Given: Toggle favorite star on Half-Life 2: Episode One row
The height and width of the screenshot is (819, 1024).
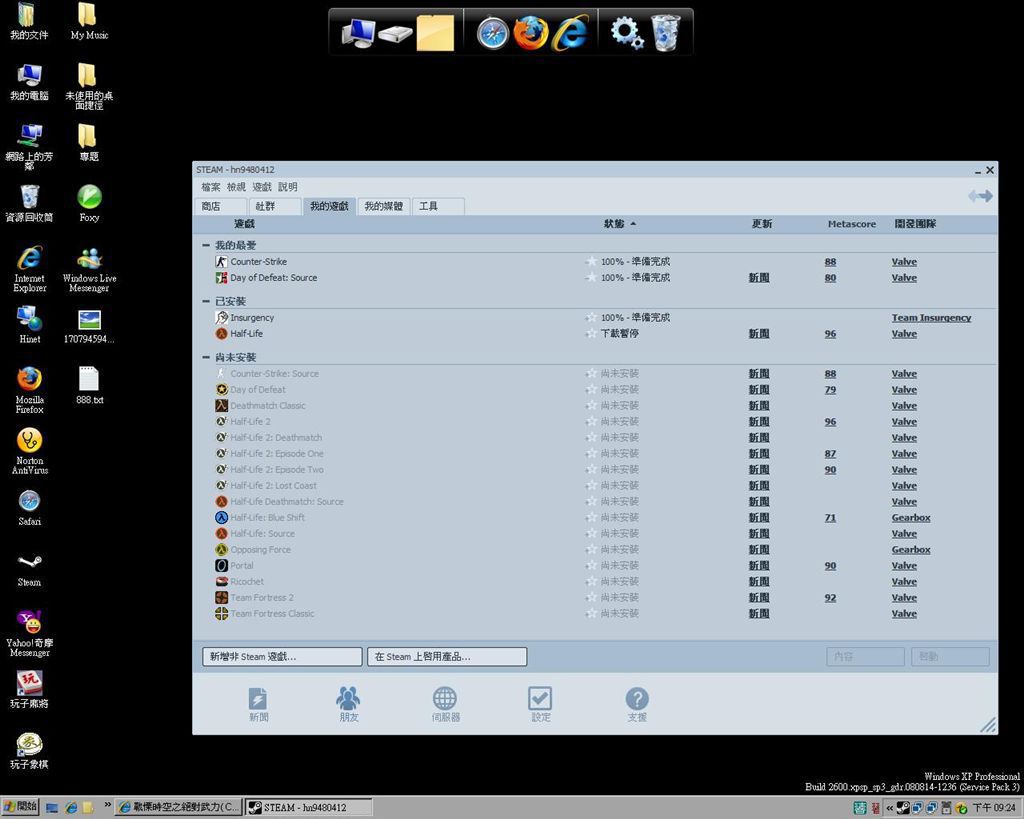Looking at the screenshot, I should (591, 453).
